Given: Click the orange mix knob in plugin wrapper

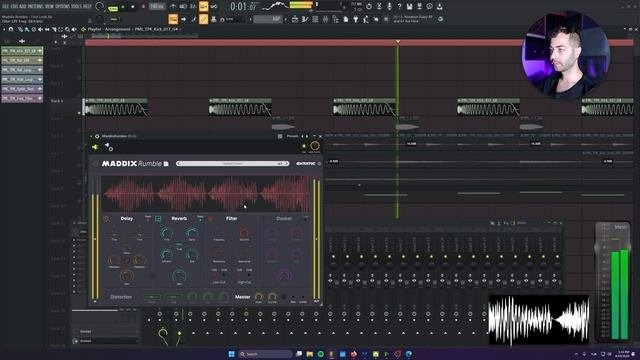Looking at the screenshot, I should 315,146.
